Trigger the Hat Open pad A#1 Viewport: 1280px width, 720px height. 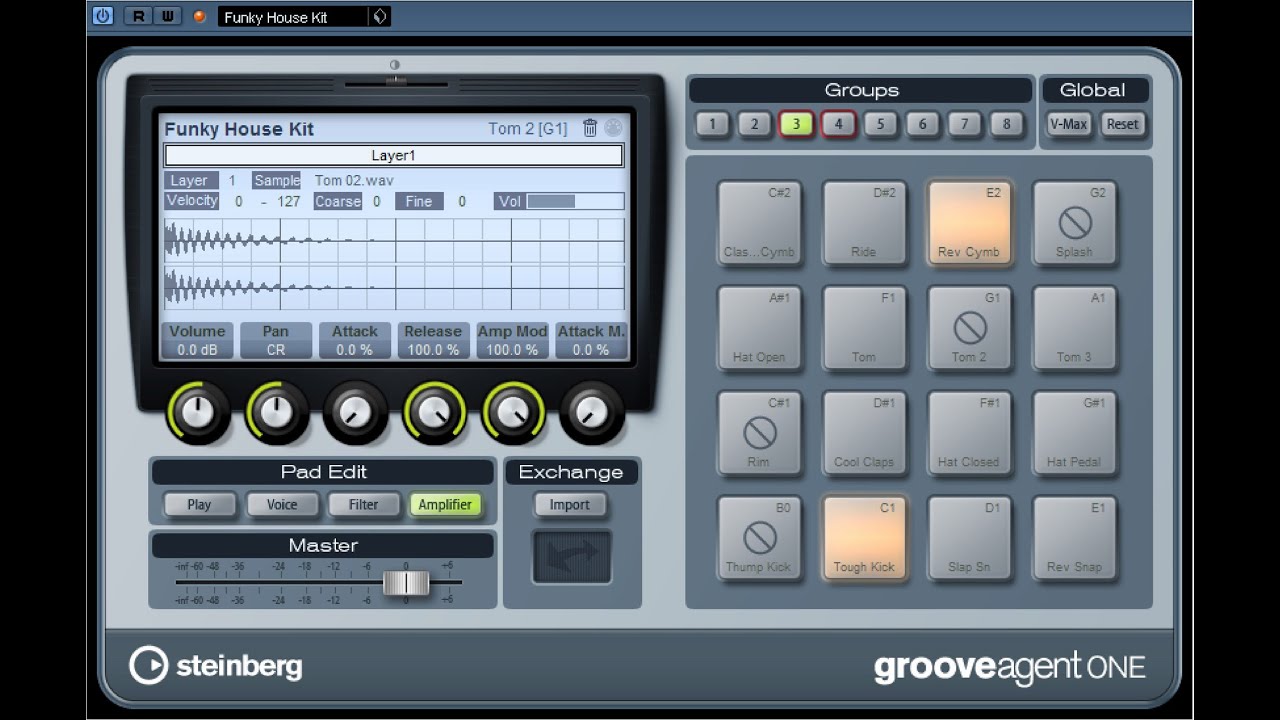click(x=759, y=327)
